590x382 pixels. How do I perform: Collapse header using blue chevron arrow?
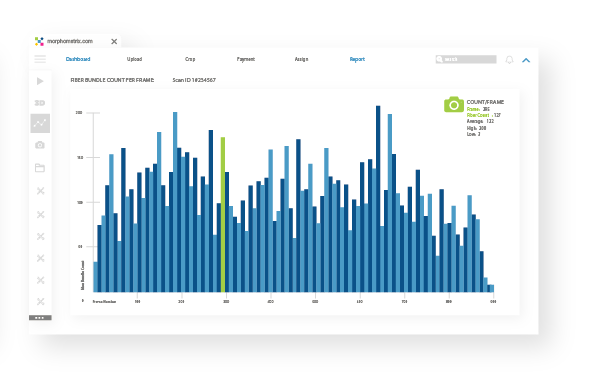526,60
